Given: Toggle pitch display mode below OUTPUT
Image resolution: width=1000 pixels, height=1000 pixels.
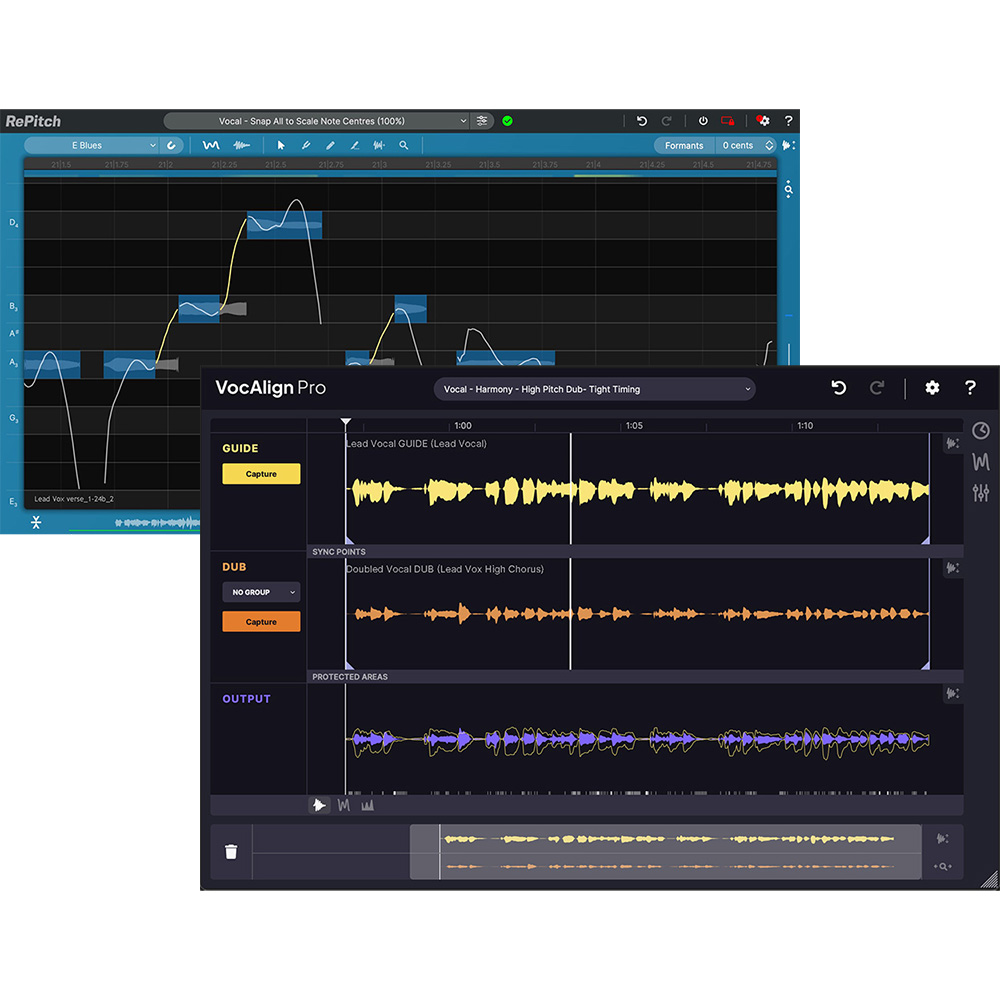Looking at the screenshot, I should [x=344, y=805].
